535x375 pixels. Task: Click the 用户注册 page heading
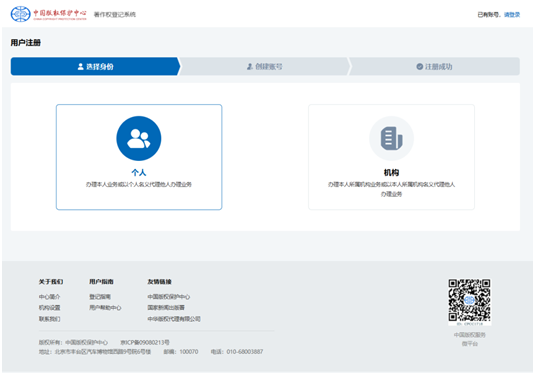tap(26, 43)
